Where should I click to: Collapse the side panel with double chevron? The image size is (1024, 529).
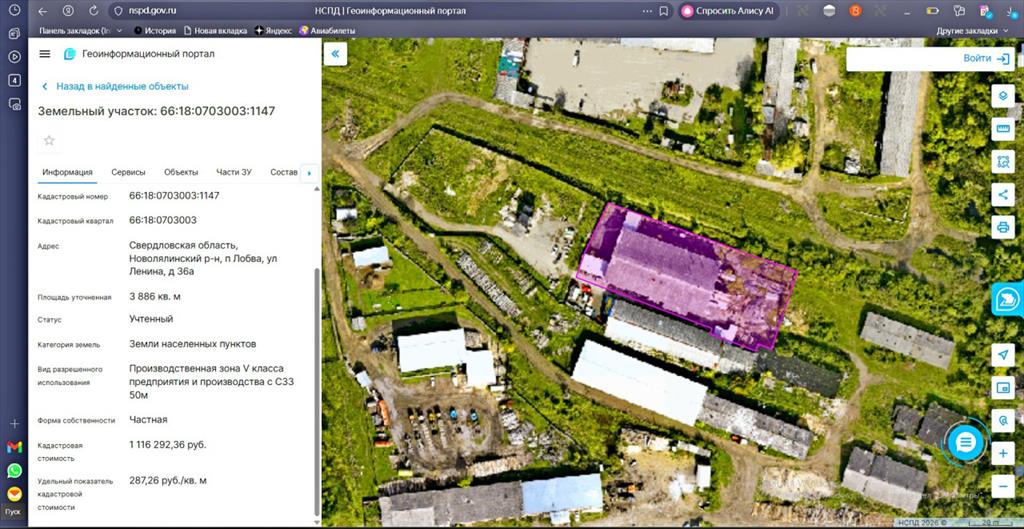(x=335, y=54)
